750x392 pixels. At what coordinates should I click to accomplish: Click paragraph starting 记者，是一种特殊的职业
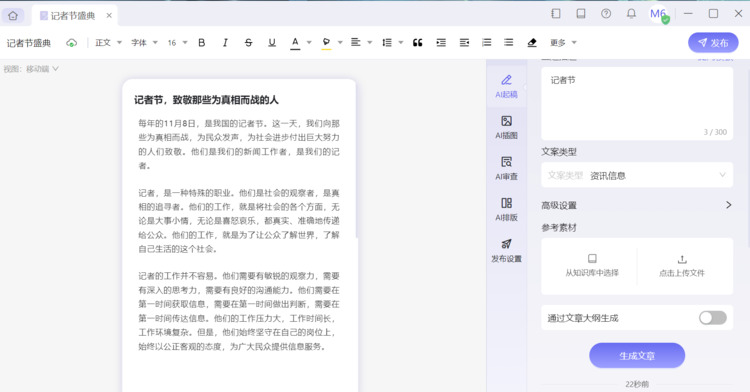click(x=239, y=221)
